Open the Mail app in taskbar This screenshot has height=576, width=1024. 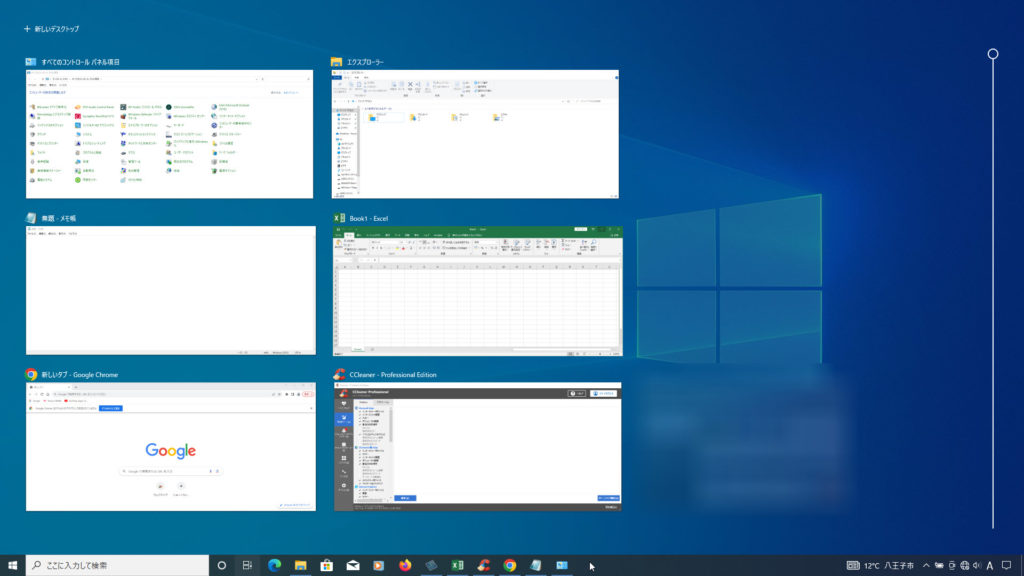[352, 565]
